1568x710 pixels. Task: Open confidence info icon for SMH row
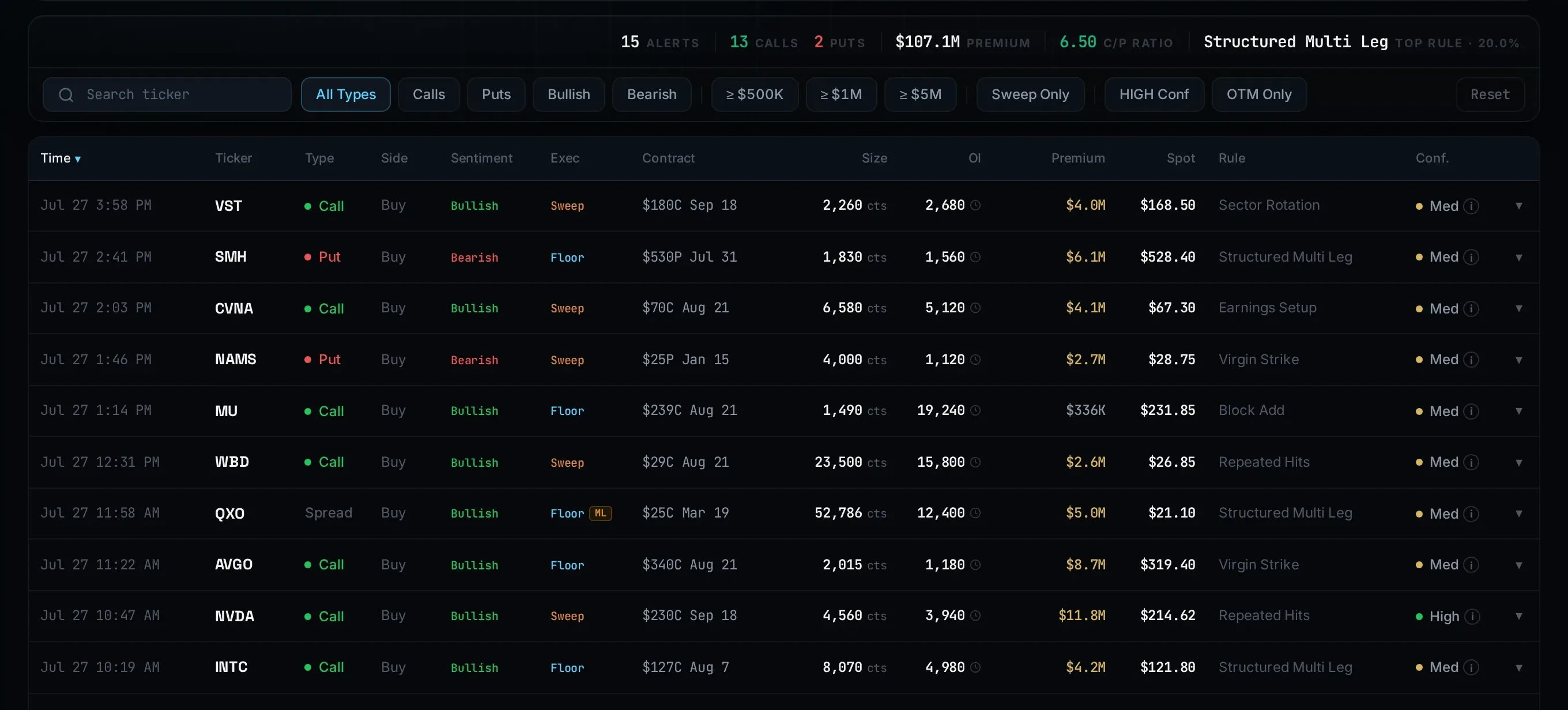(1471, 258)
